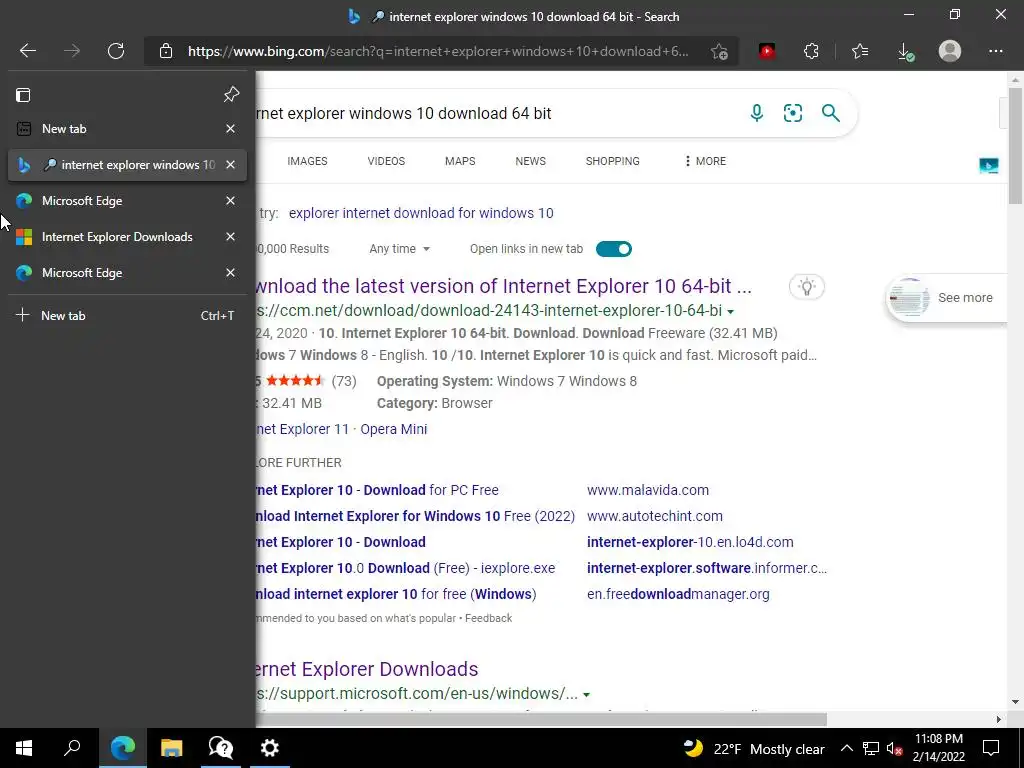The width and height of the screenshot is (1024, 768).
Task: Open Settings gear in taskbar
Action: (269, 748)
